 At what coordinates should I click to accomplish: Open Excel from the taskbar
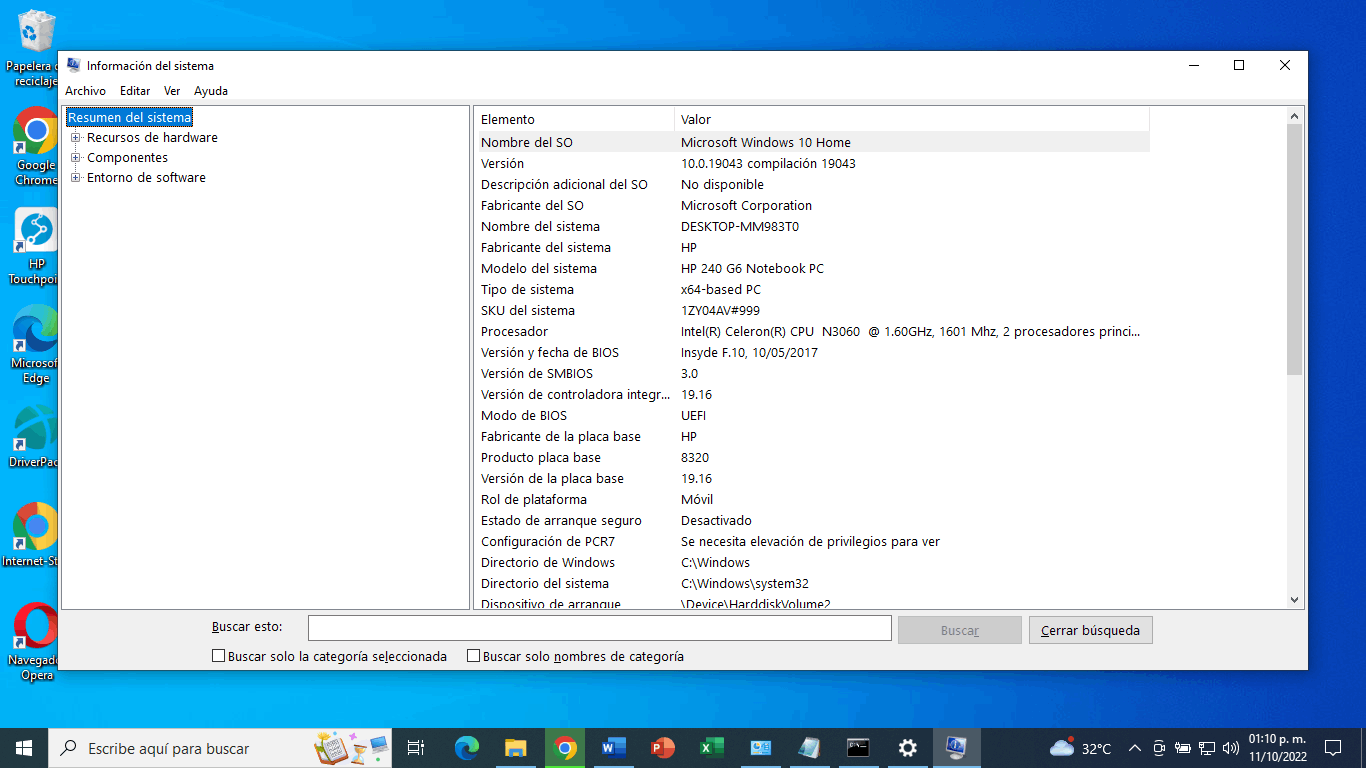click(x=712, y=748)
